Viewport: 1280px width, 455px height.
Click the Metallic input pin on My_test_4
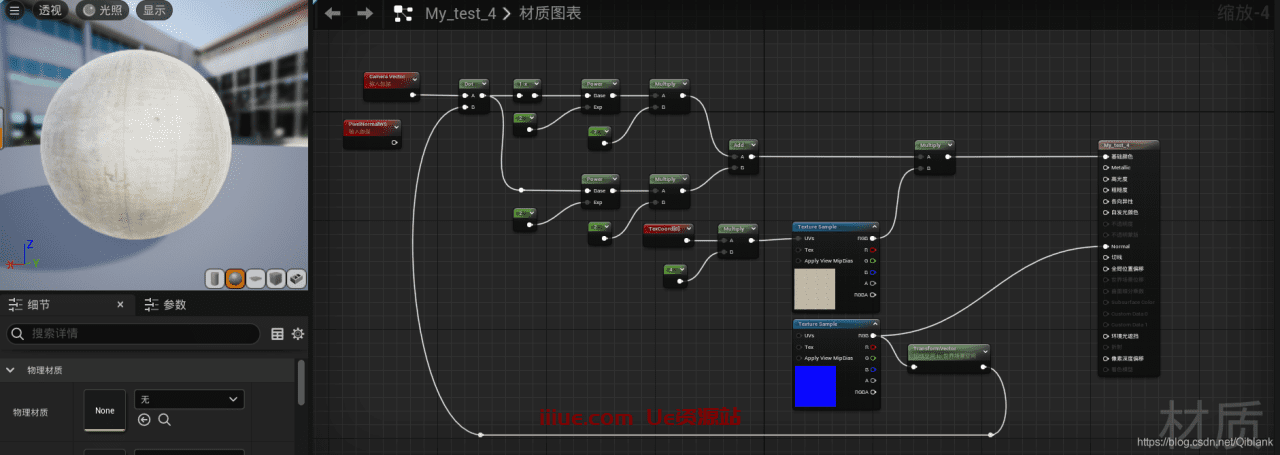pyautogui.click(x=1105, y=168)
